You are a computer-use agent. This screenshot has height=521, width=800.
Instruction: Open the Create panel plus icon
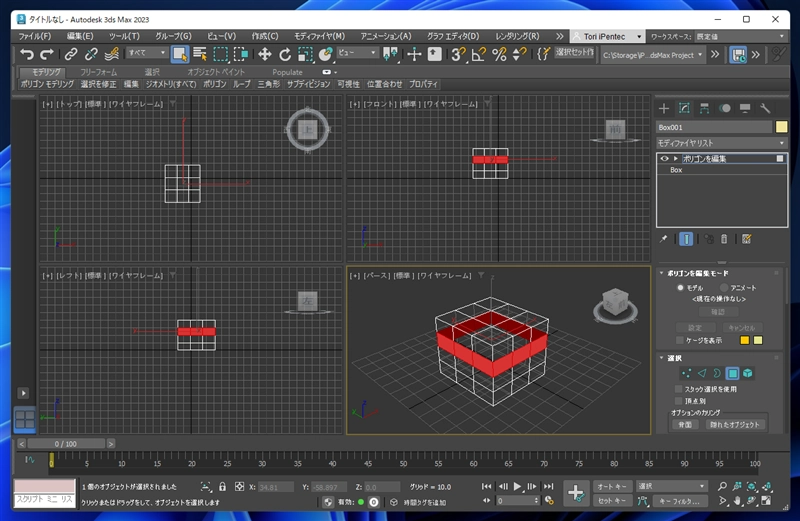point(664,108)
